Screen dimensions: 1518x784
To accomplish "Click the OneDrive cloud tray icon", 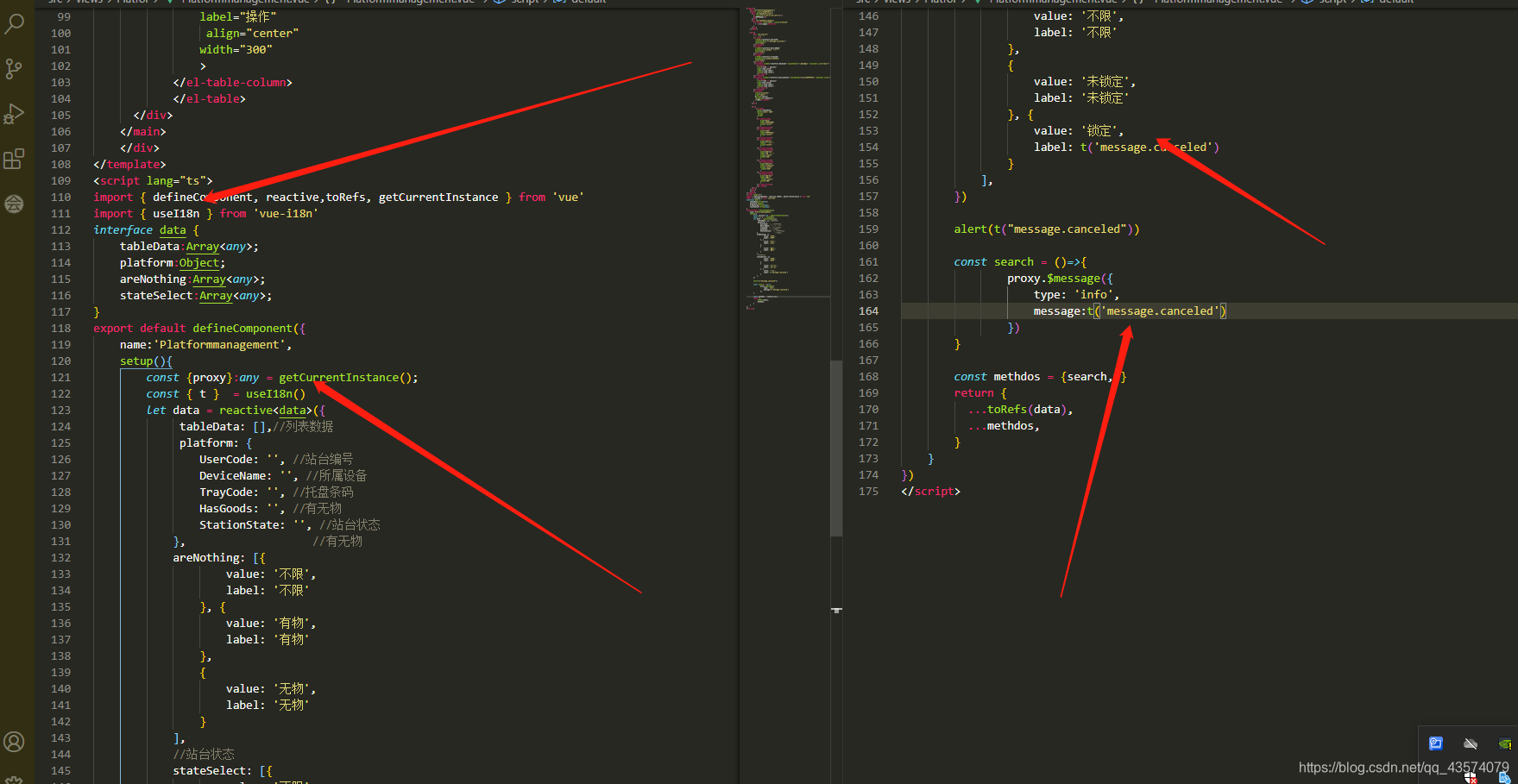I will (1471, 743).
